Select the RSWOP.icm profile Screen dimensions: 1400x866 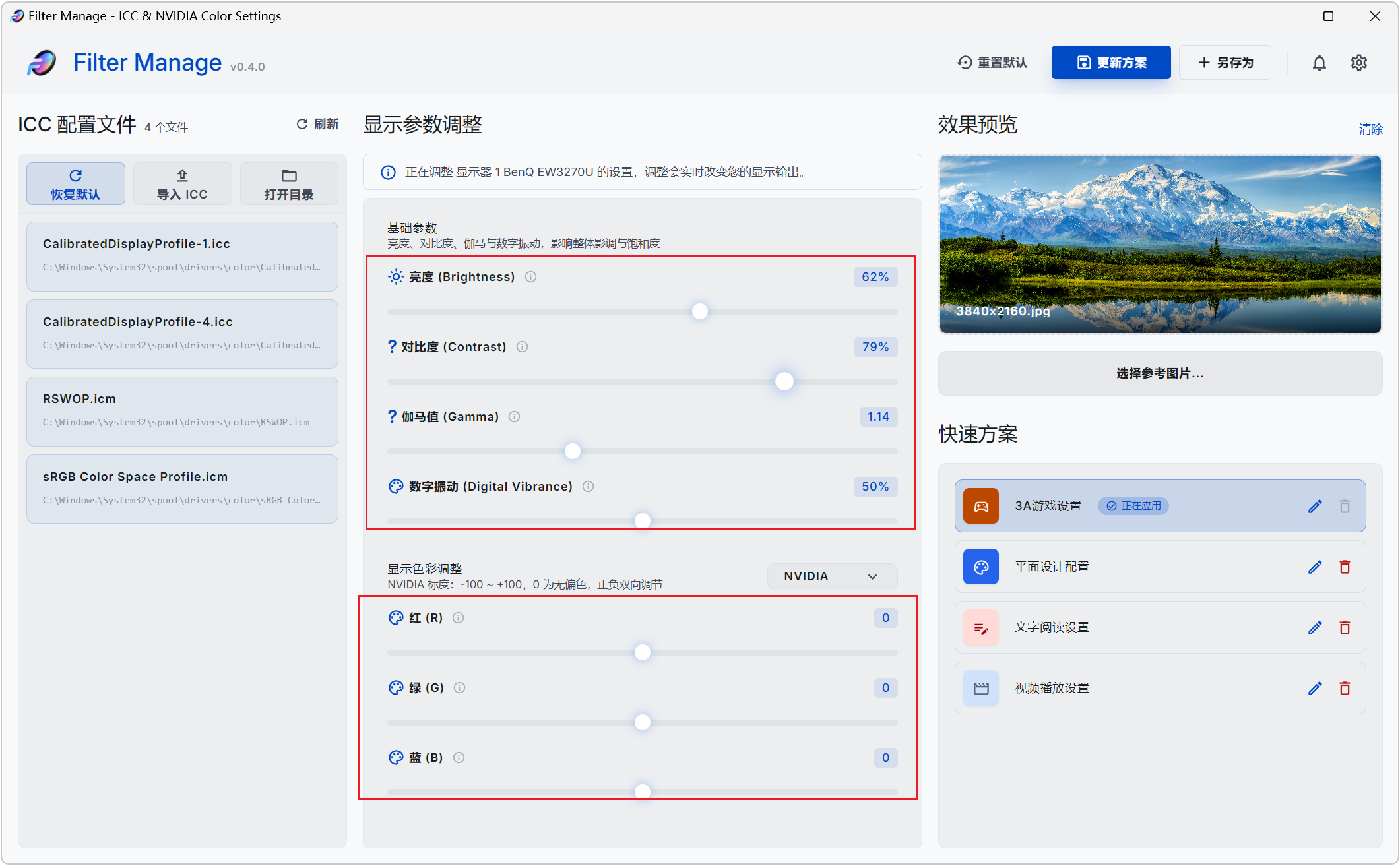pyautogui.click(x=182, y=412)
